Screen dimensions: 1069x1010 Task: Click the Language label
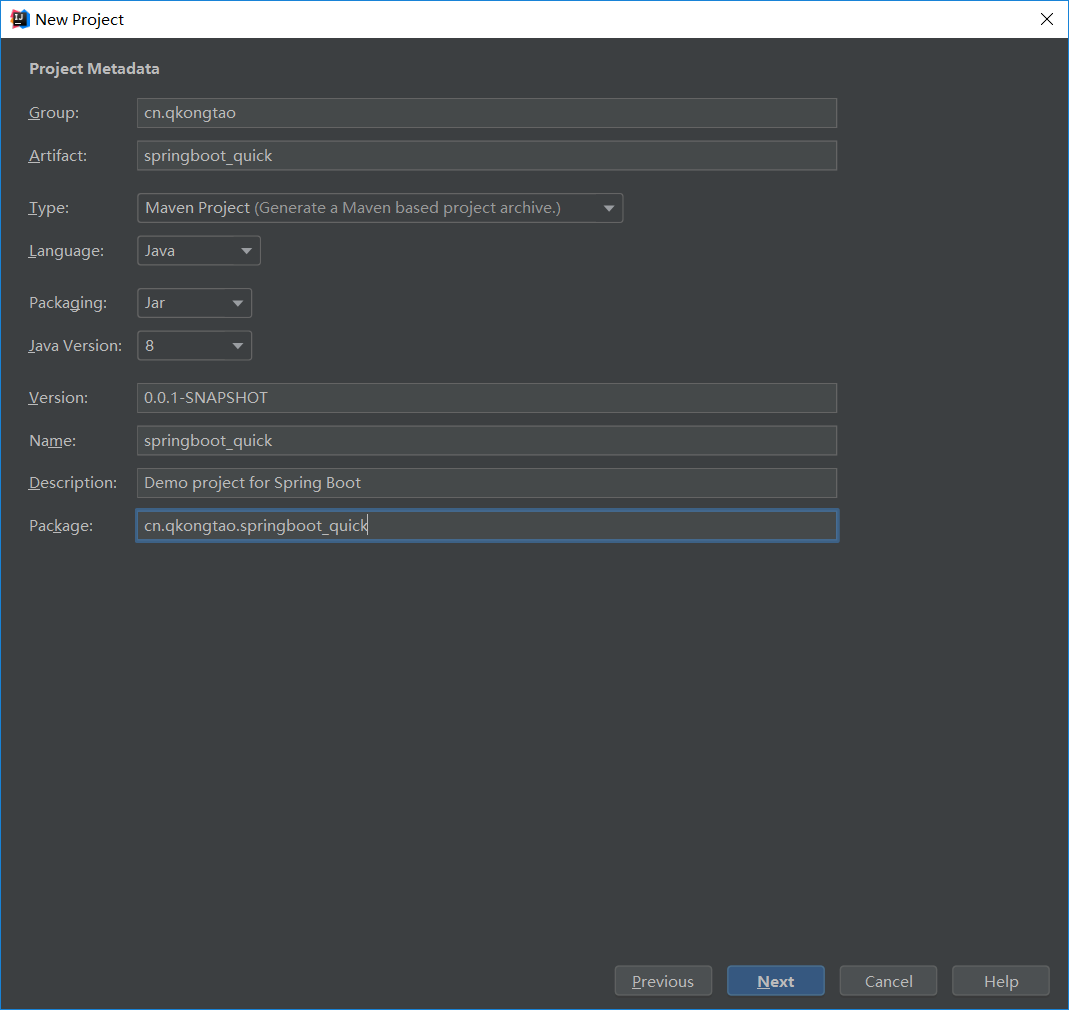[x=66, y=251]
